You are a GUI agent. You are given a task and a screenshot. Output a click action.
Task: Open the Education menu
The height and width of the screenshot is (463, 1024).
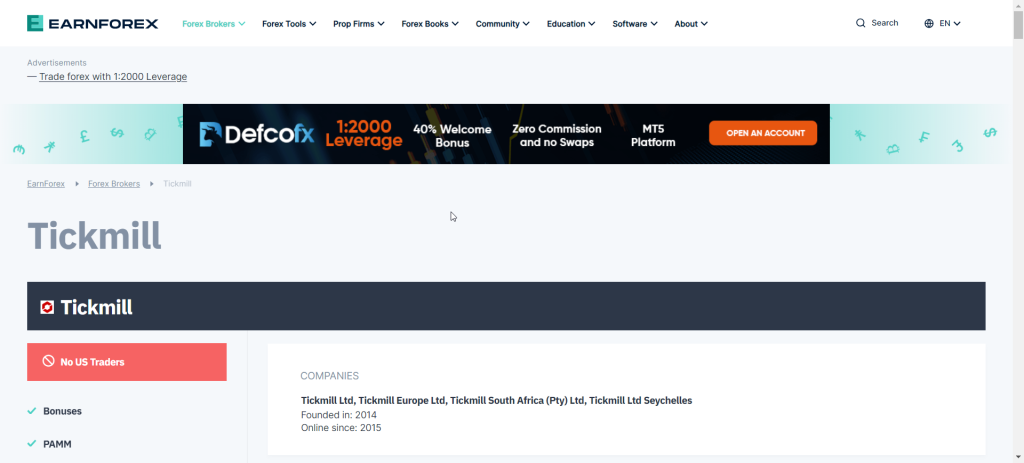pos(571,24)
